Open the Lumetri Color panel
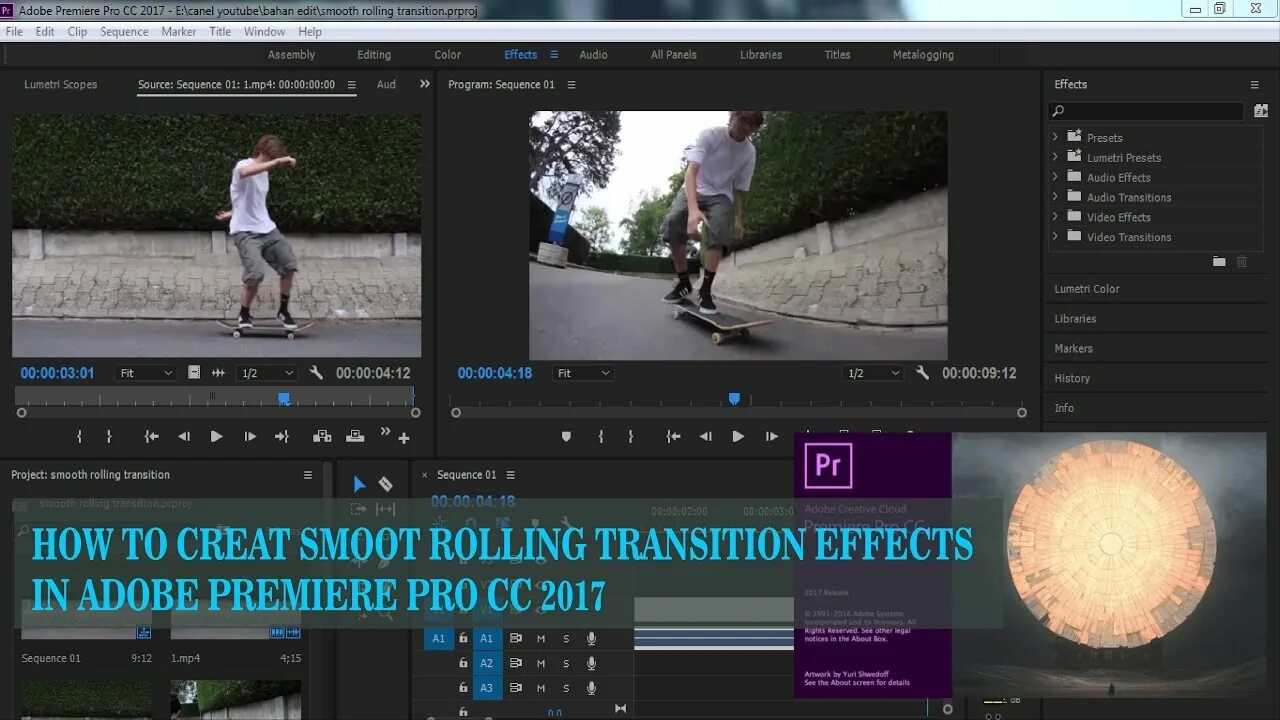 click(x=1087, y=289)
